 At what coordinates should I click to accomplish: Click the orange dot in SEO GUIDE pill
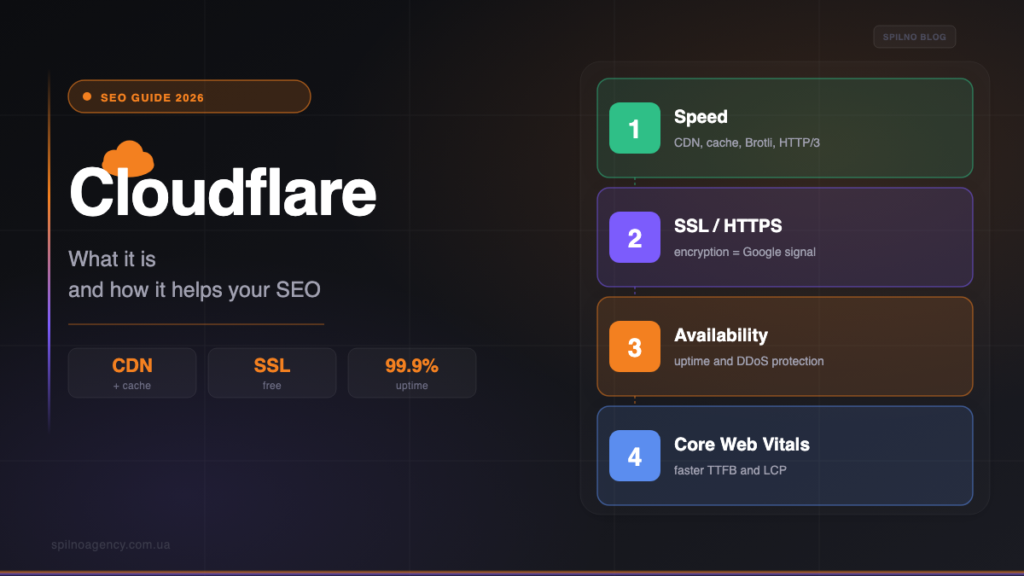87,97
